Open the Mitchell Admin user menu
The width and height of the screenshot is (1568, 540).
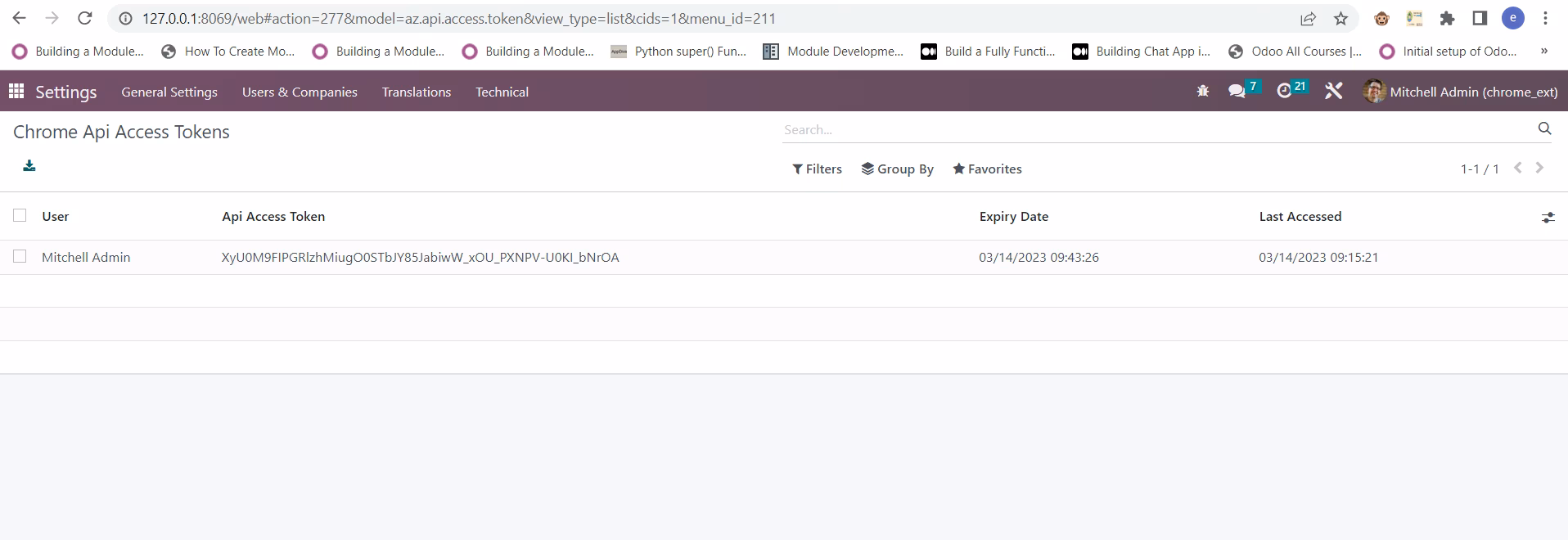pos(1460,92)
